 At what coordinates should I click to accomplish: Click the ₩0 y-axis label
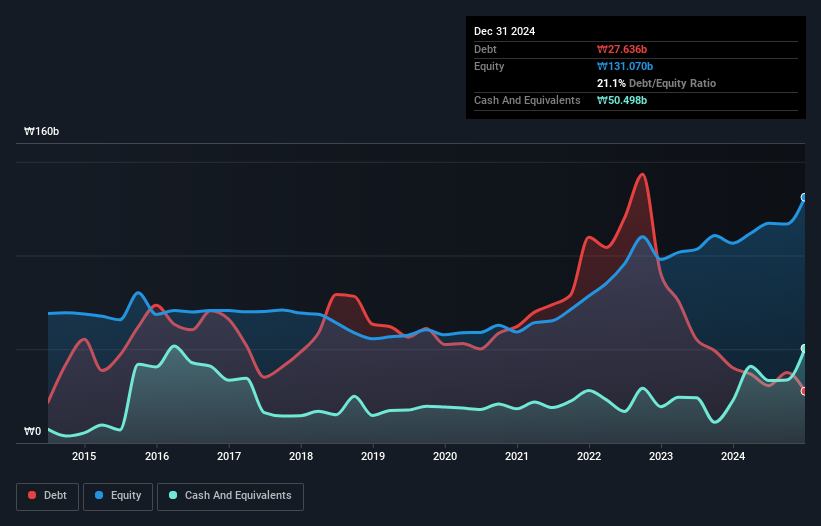pos(32,431)
